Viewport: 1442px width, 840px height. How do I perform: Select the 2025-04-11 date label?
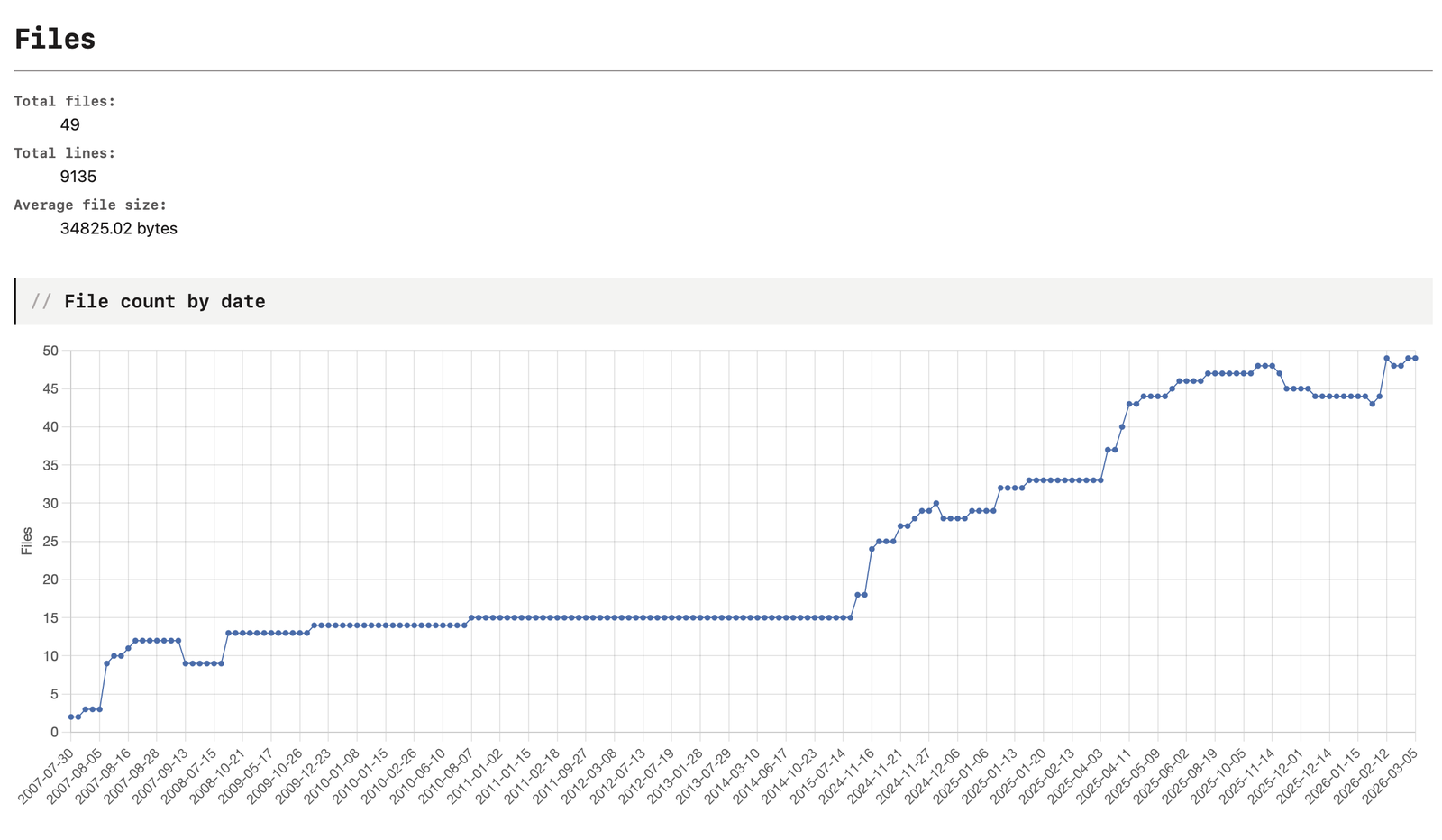coord(1103,776)
